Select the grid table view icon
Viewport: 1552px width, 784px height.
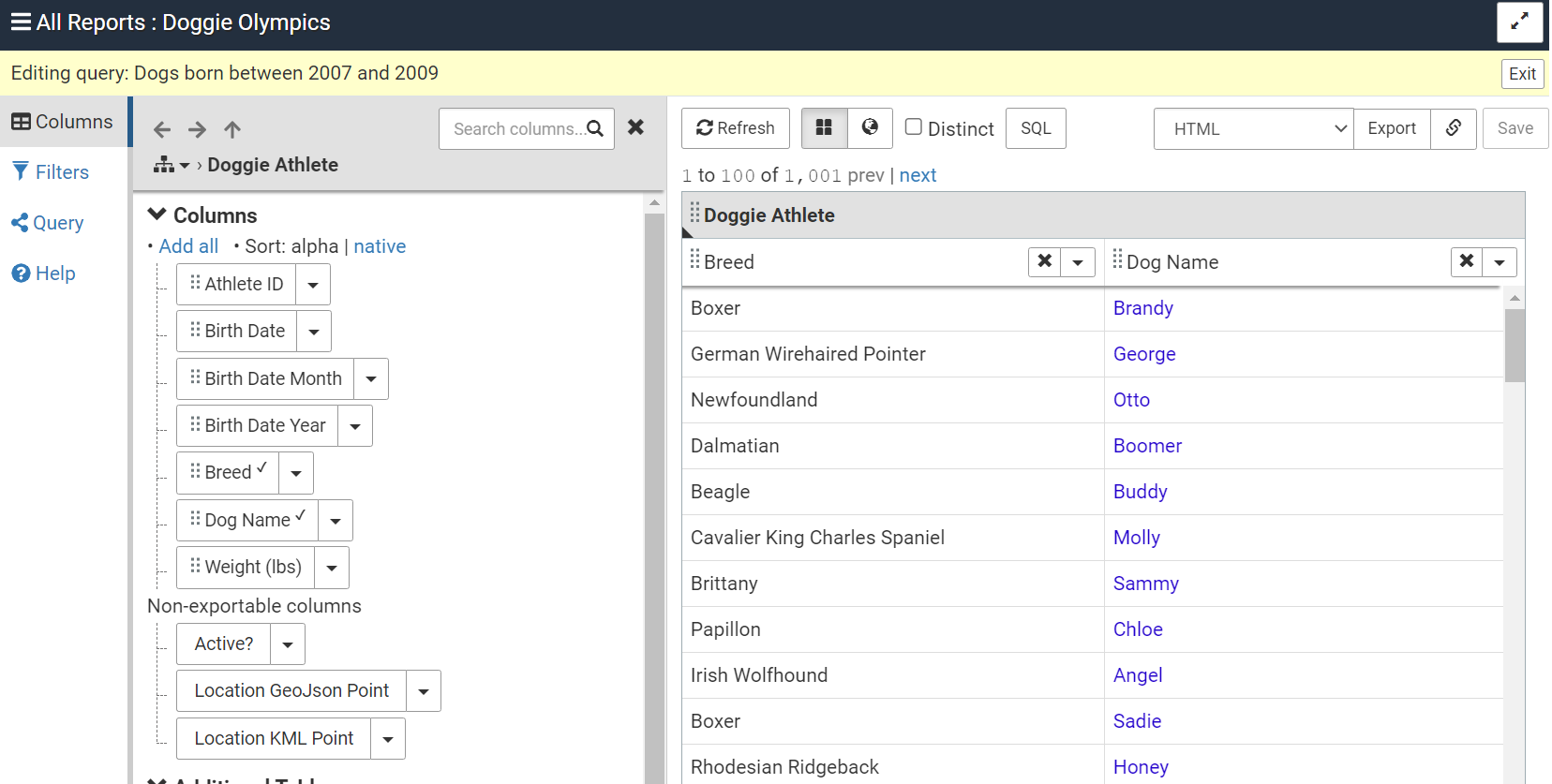point(825,128)
